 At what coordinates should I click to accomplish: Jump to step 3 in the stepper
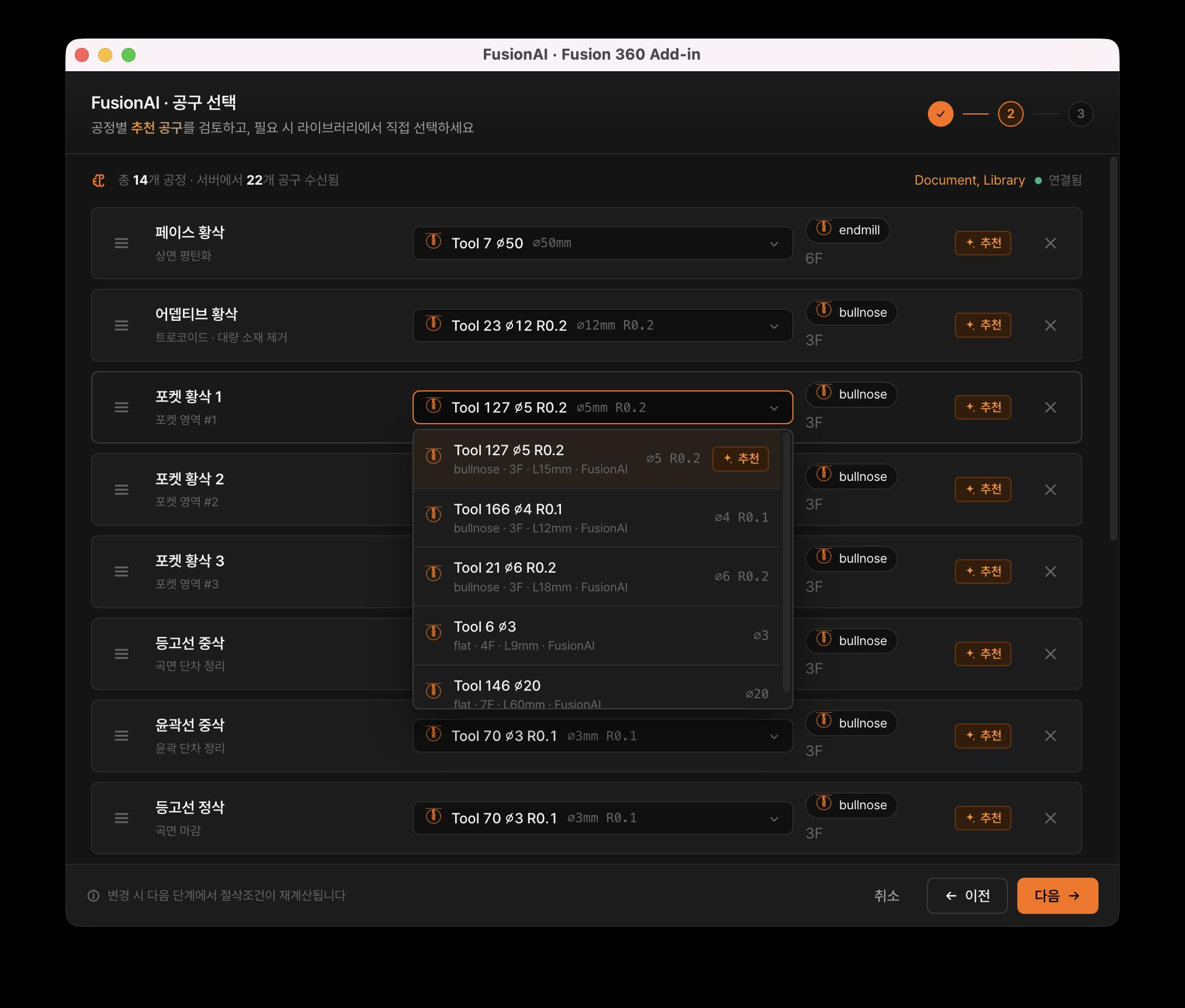[1080, 114]
